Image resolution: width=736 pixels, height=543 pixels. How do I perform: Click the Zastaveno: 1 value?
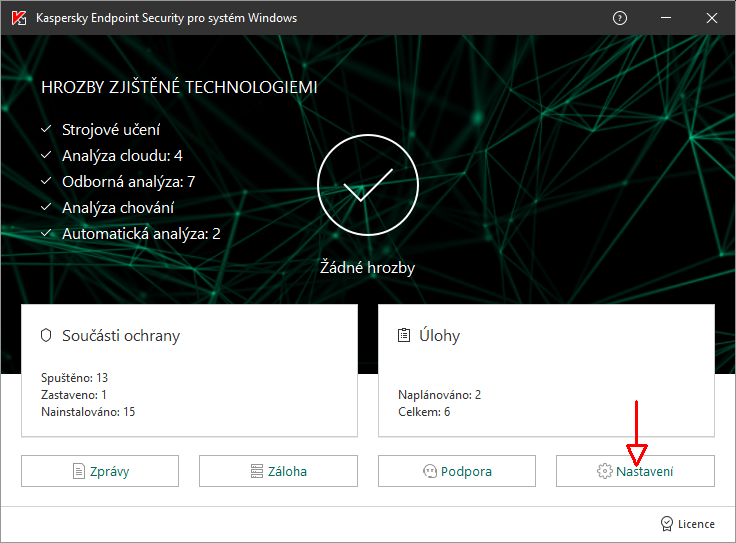pos(74,395)
